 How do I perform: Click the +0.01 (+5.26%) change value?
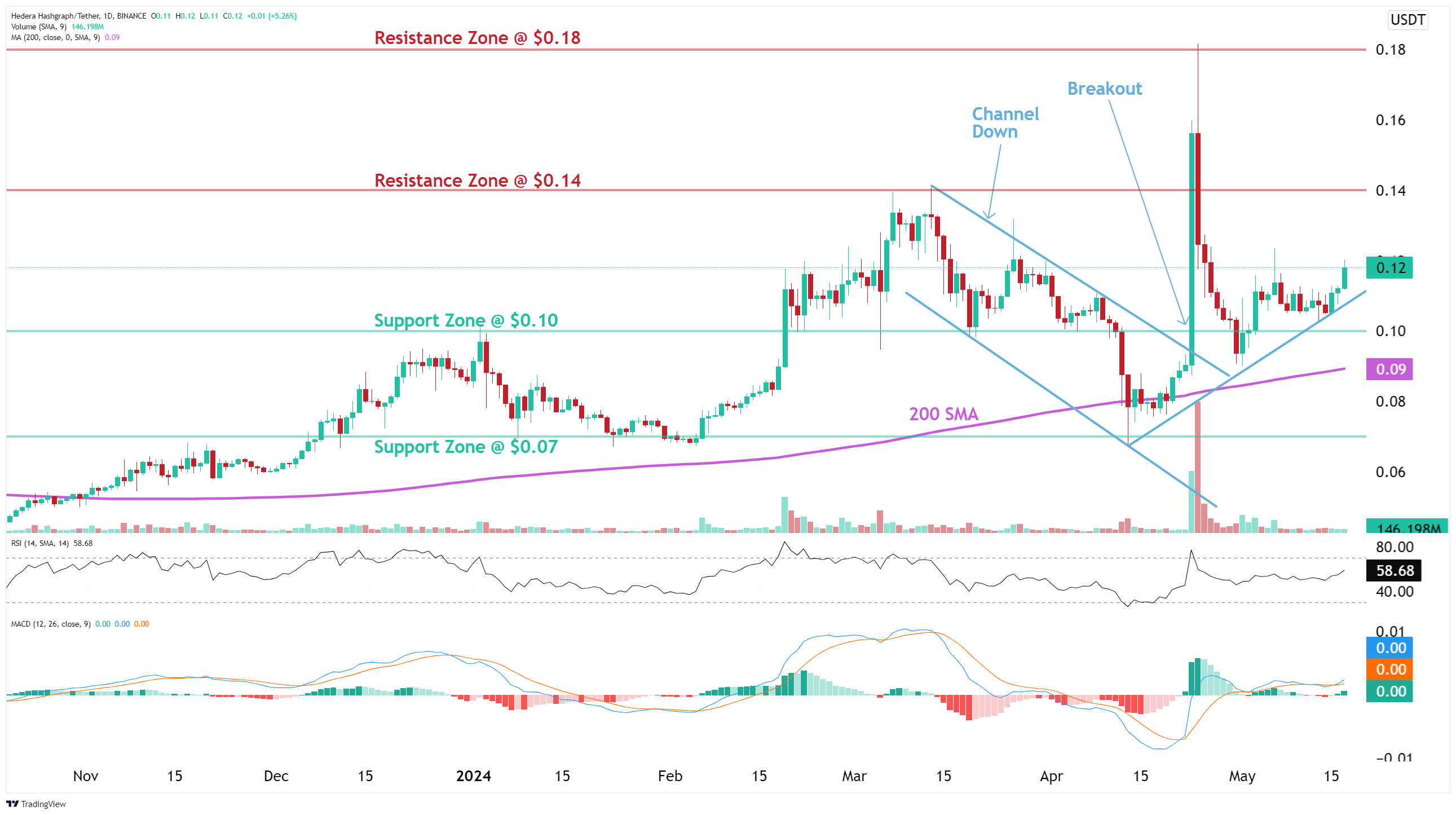(272, 16)
